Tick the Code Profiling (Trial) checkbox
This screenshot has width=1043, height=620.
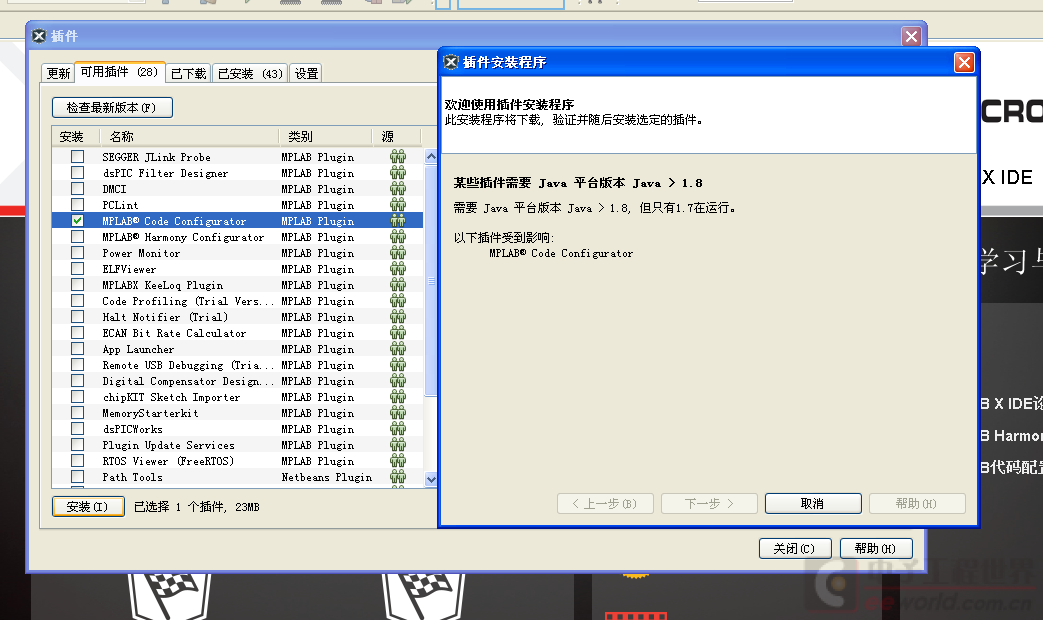(78, 301)
